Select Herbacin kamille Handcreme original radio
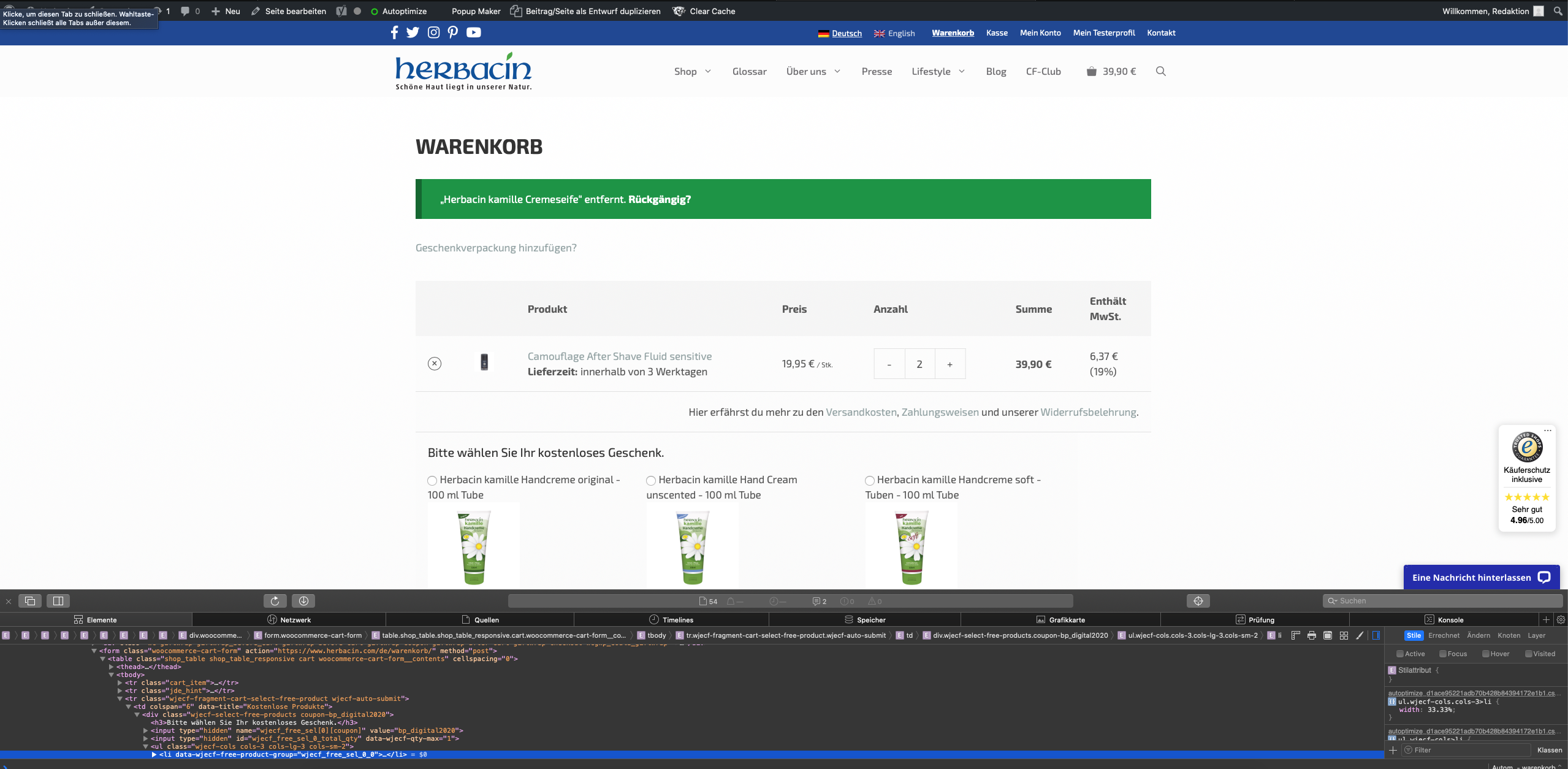This screenshot has height=769, width=1568. tap(432, 481)
